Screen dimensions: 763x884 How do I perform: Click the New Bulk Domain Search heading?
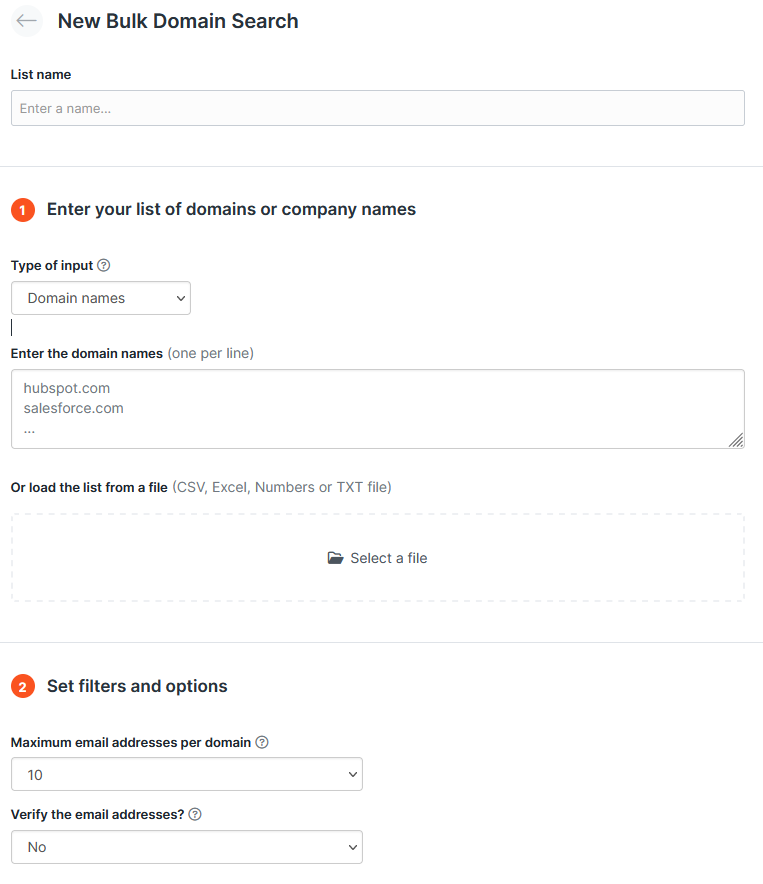pos(178,21)
